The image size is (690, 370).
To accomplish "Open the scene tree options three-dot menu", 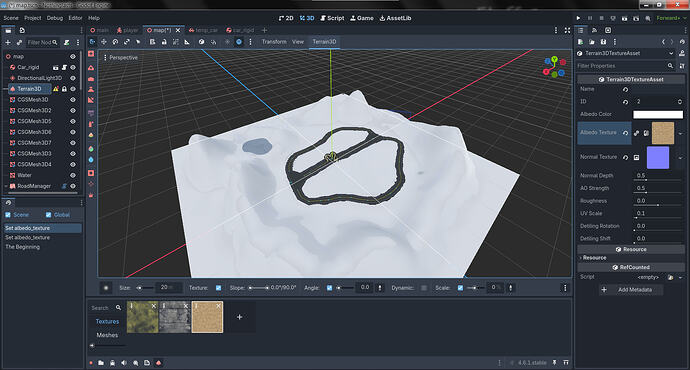I will pyautogui.click(x=78, y=42).
